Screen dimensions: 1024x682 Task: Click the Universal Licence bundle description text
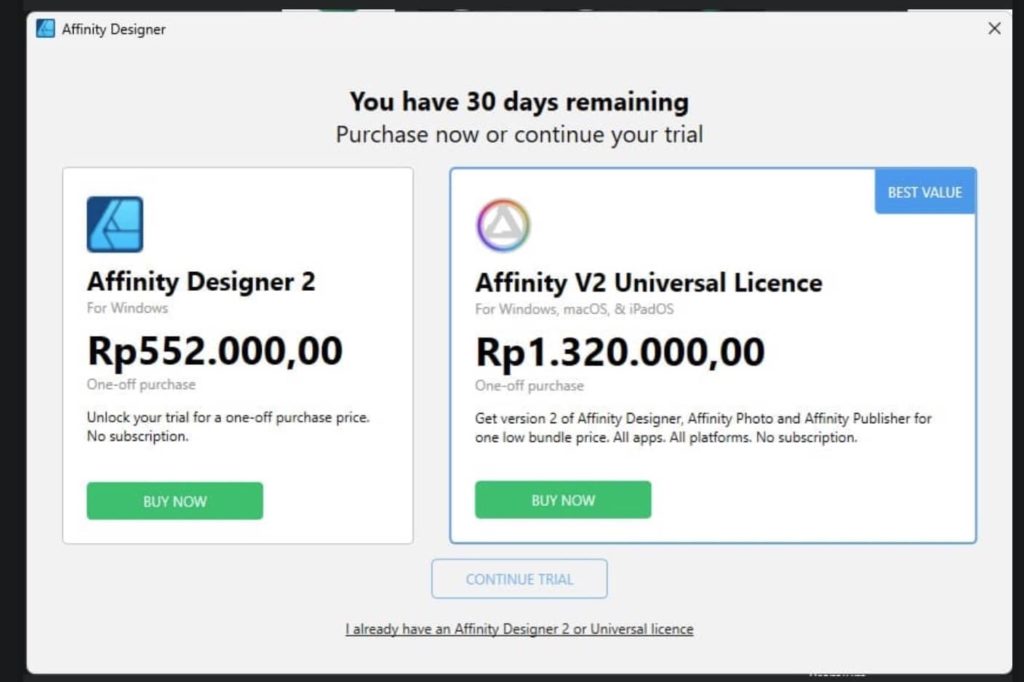703,428
